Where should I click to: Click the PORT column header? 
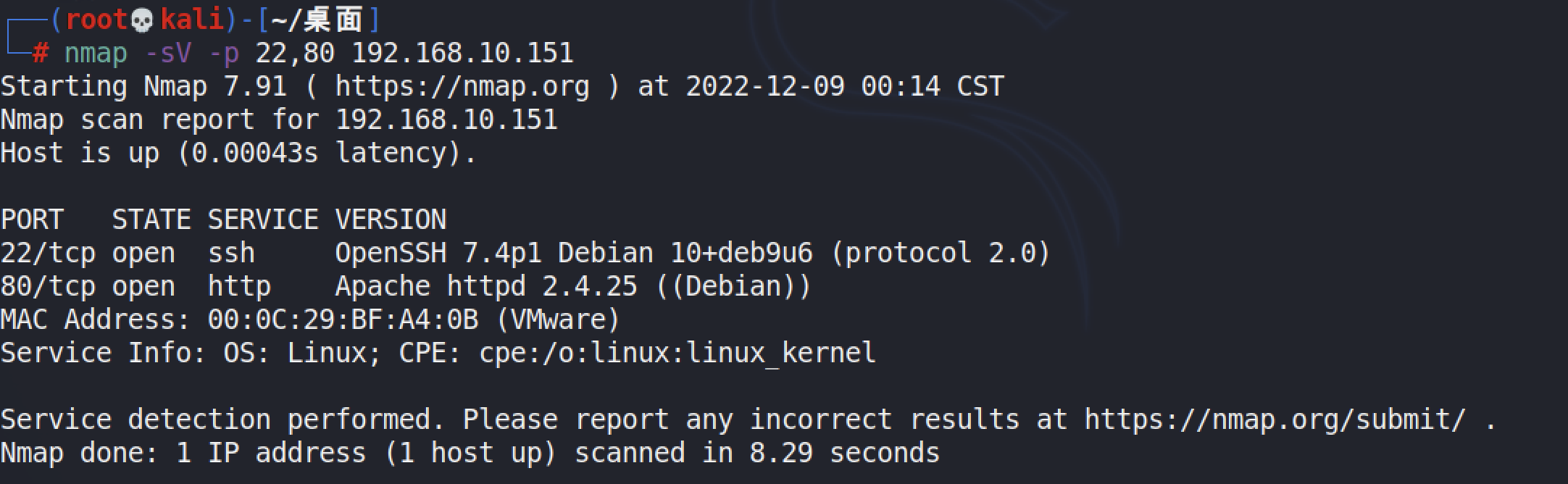point(32,220)
